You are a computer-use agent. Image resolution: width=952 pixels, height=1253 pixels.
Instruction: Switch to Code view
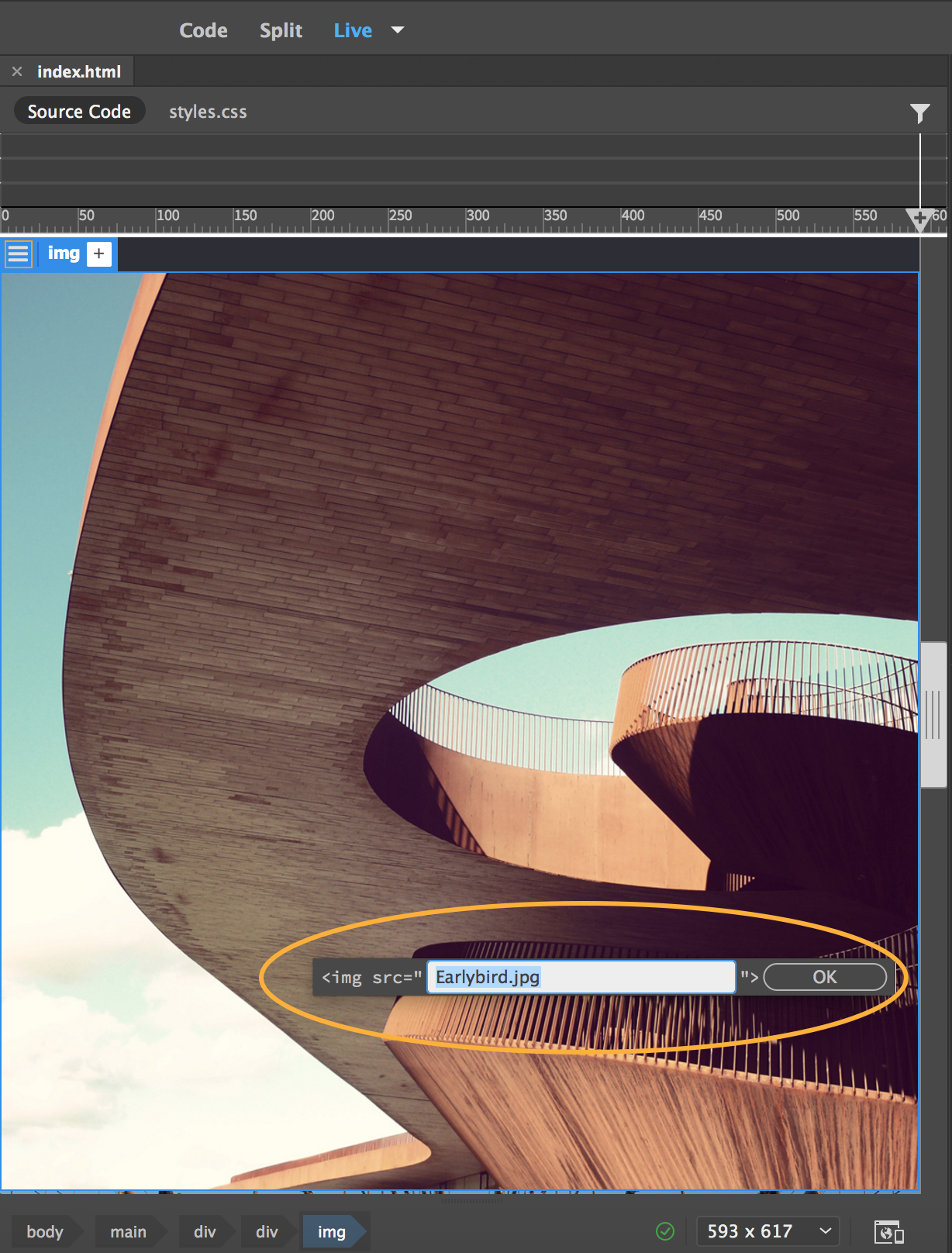click(203, 30)
